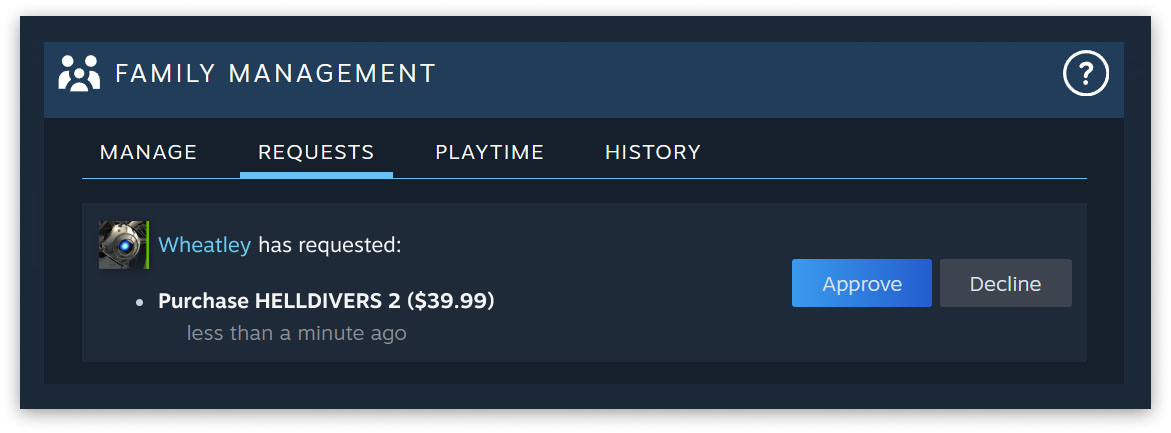1171x433 pixels.
Task: Click Wheatley's avatar picture
Action: 123,245
